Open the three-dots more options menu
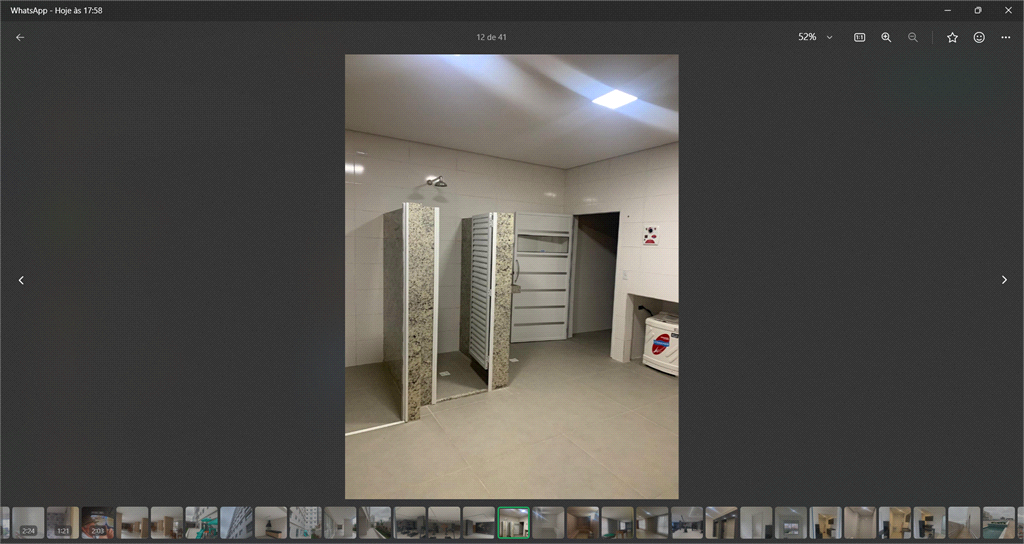 click(x=1006, y=37)
